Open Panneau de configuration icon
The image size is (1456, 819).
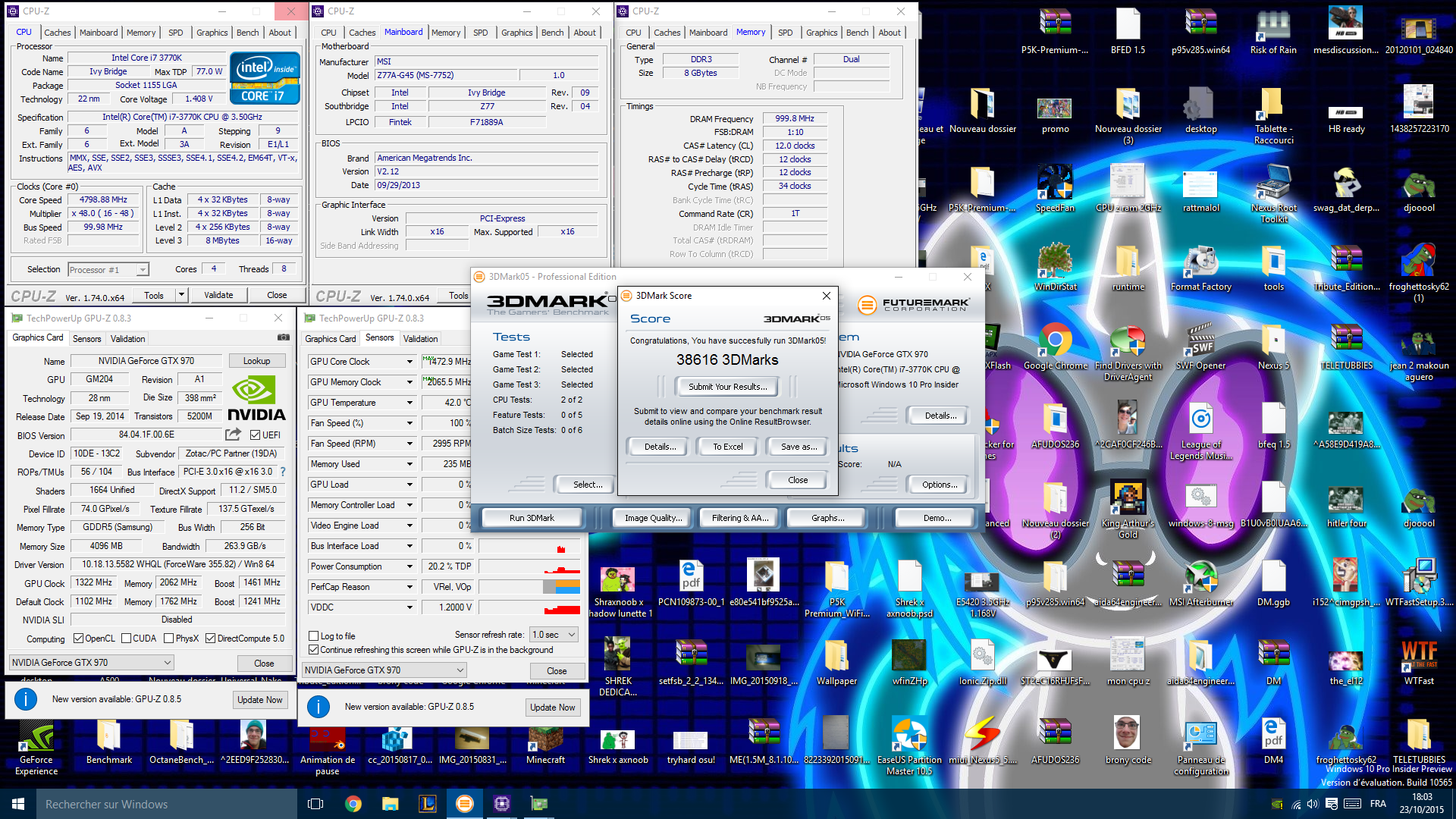1200,747
